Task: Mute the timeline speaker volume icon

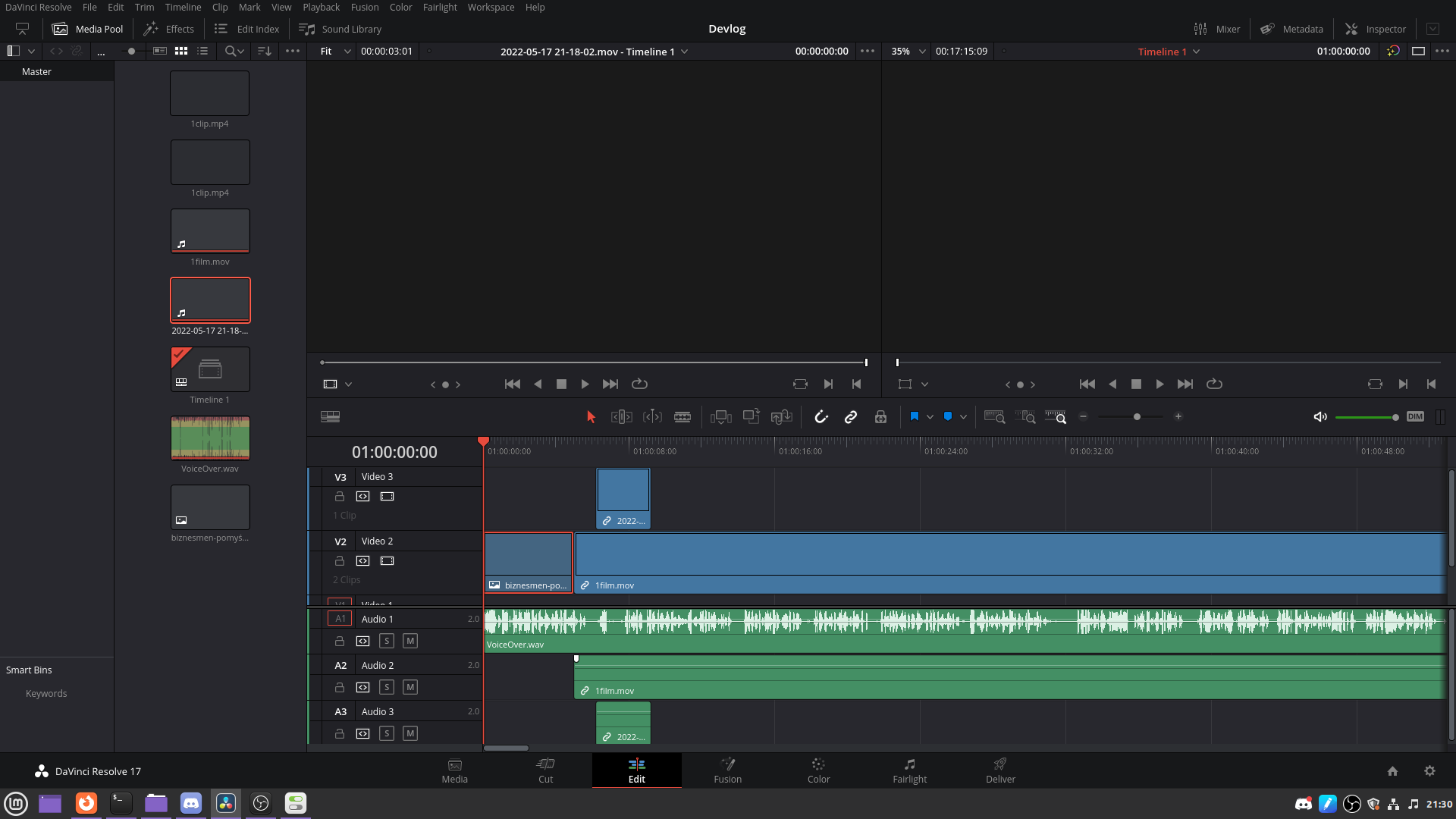Action: pyautogui.click(x=1320, y=417)
